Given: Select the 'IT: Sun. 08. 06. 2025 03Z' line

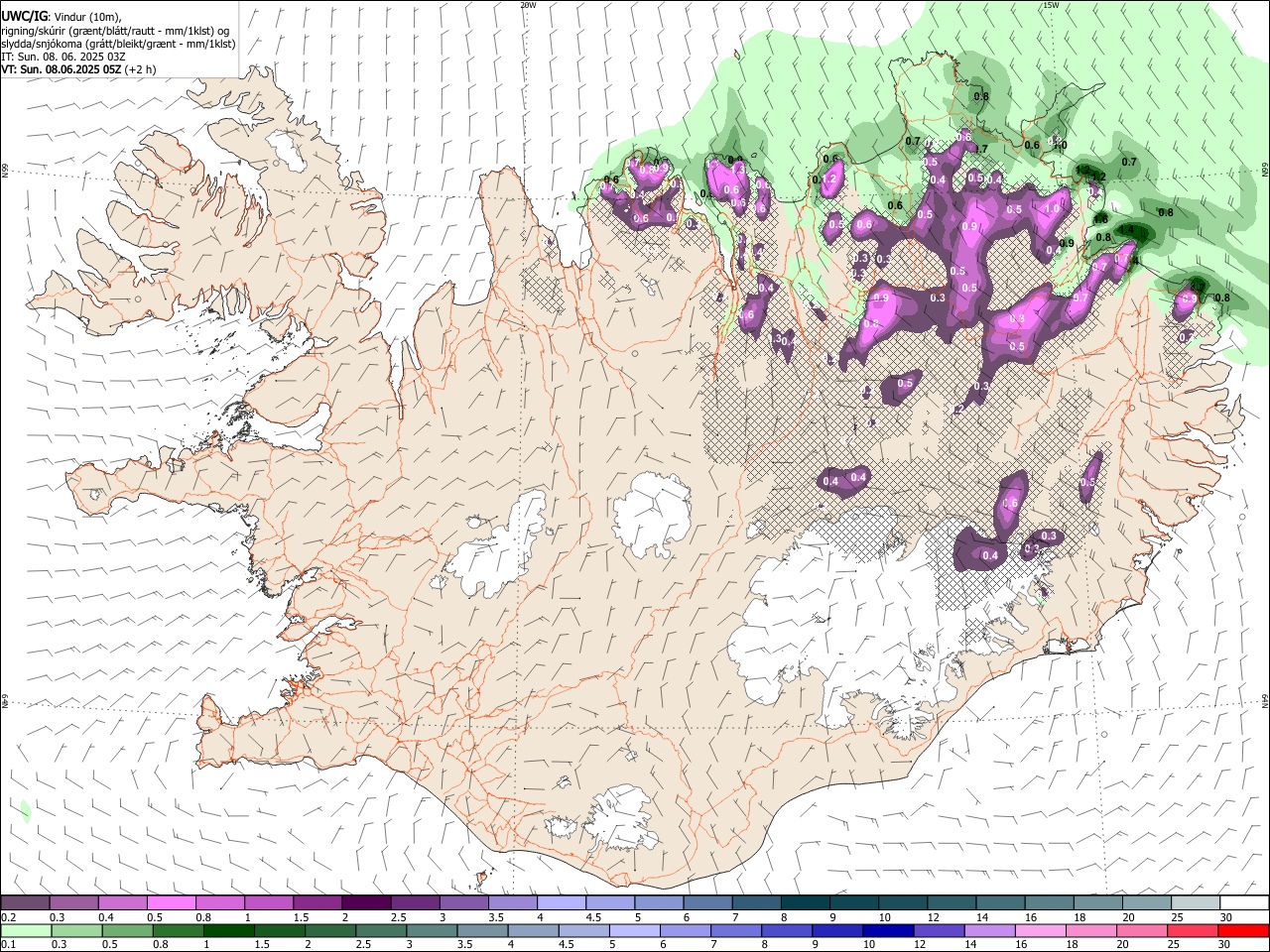Looking at the screenshot, I should tap(63, 57).
